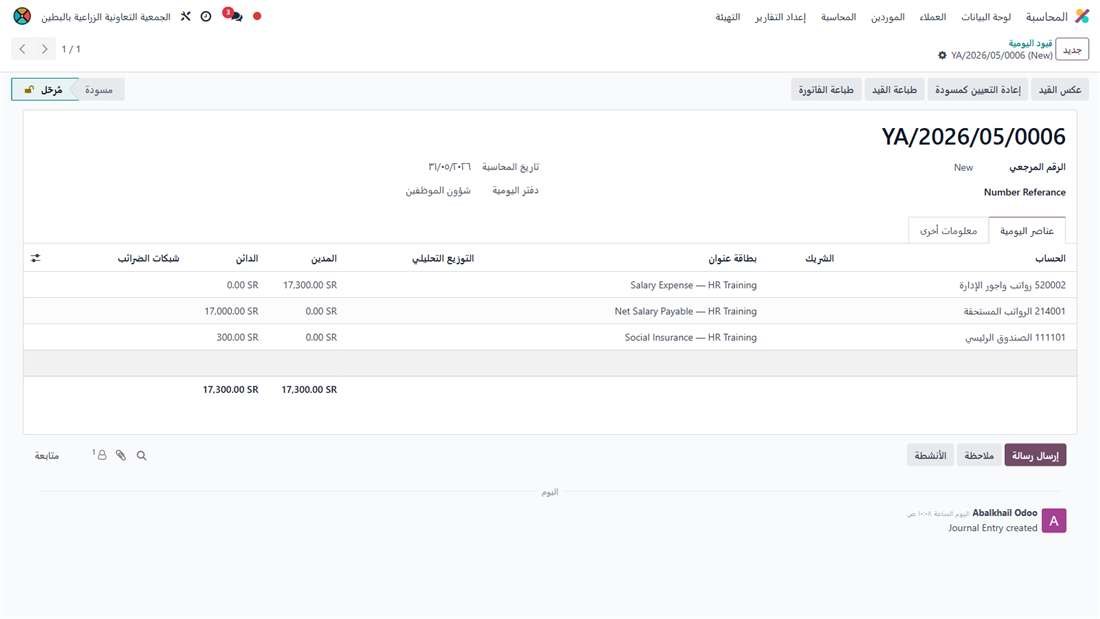
Task: Click credit value 300.00 SR
Action: coord(237,338)
